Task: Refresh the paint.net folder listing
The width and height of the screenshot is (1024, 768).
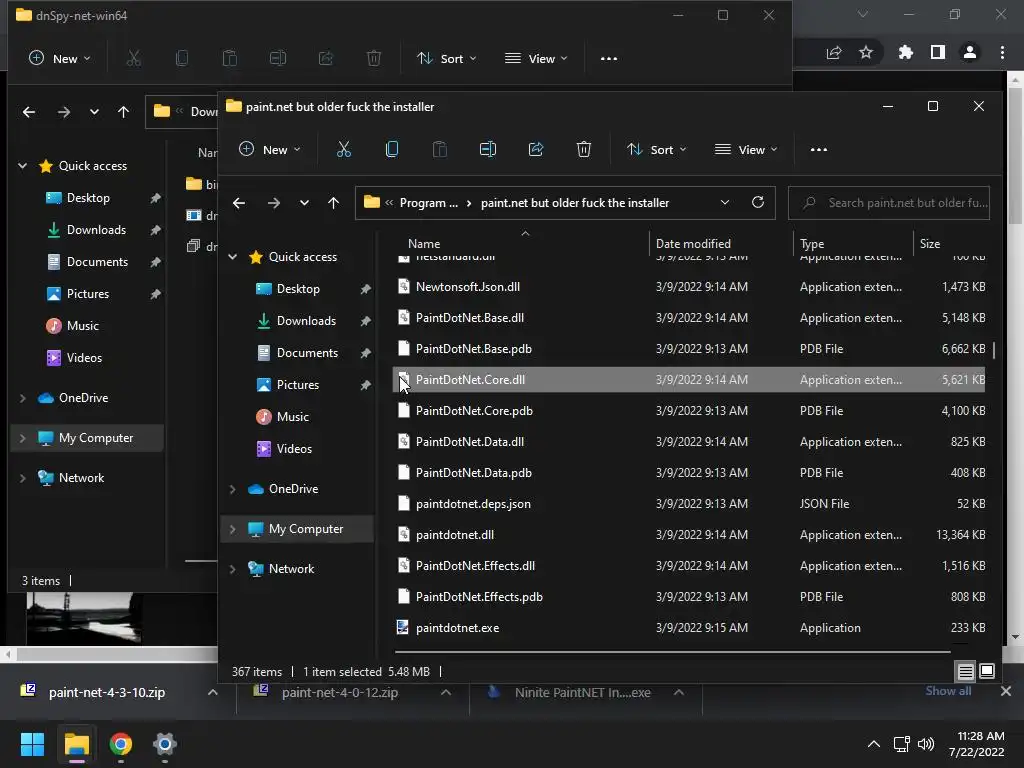Action: (x=758, y=202)
